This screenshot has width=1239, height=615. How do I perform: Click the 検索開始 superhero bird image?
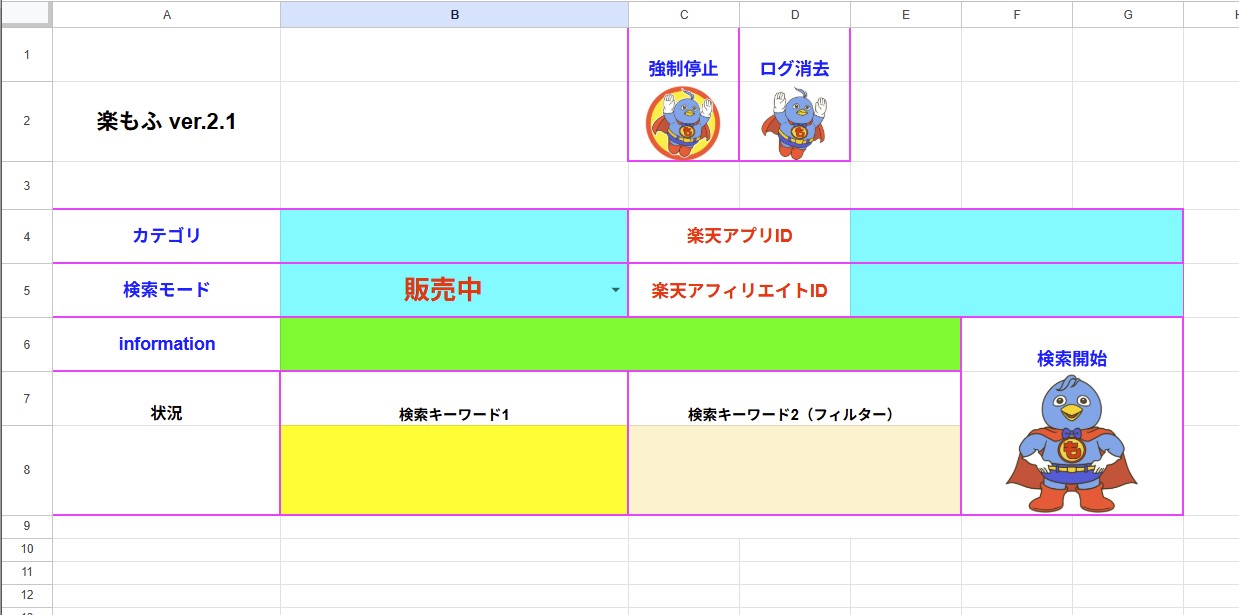pyautogui.click(x=1071, y=444)
